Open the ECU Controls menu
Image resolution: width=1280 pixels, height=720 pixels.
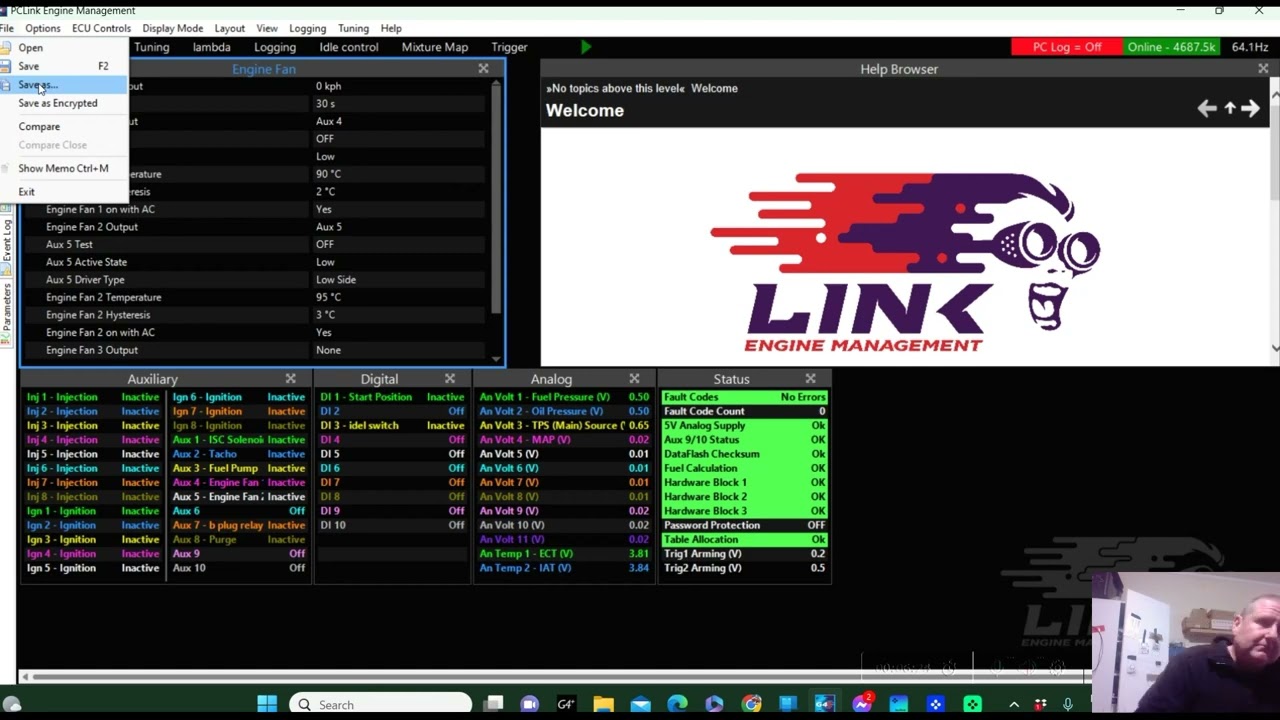tap(101, 28)
